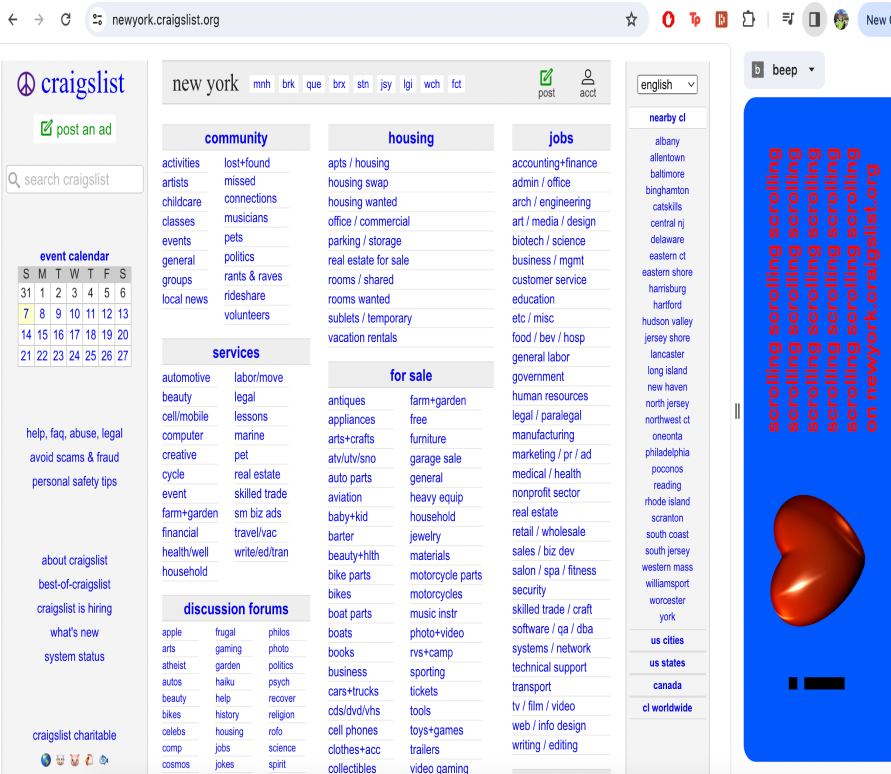Screen dimensions: 891x774
Task: Click the New tab button at top right
Action: (x=875, y=20)
